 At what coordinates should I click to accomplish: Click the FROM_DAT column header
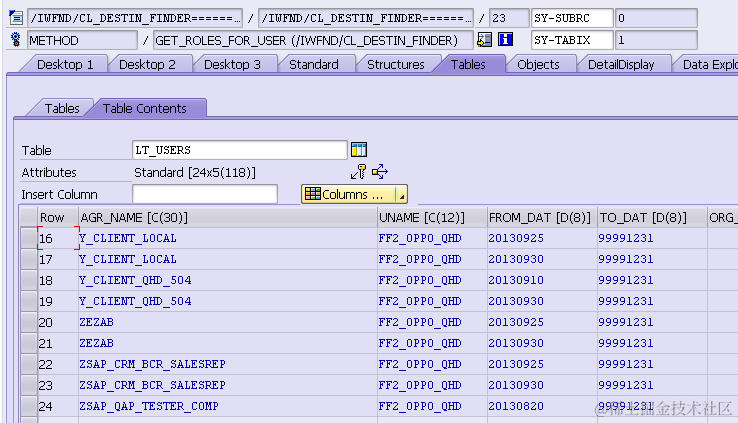542,217
